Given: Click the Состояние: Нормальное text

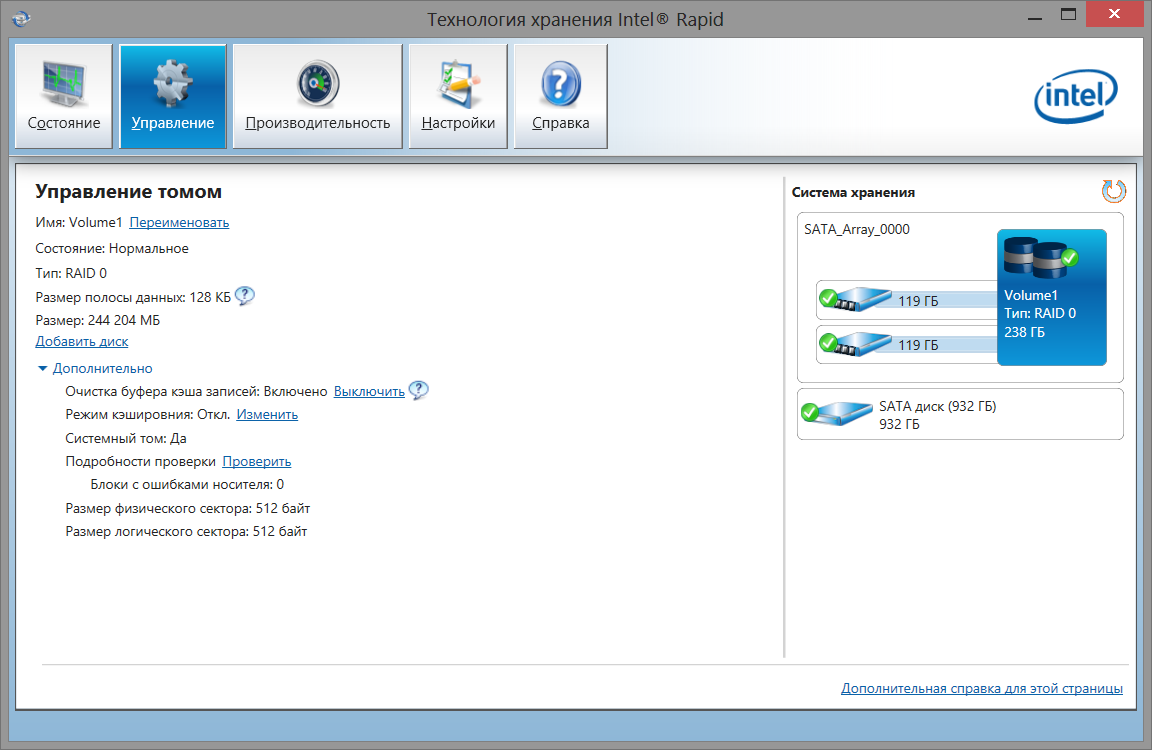Looking at the screenshot, I should pos(112,248).
